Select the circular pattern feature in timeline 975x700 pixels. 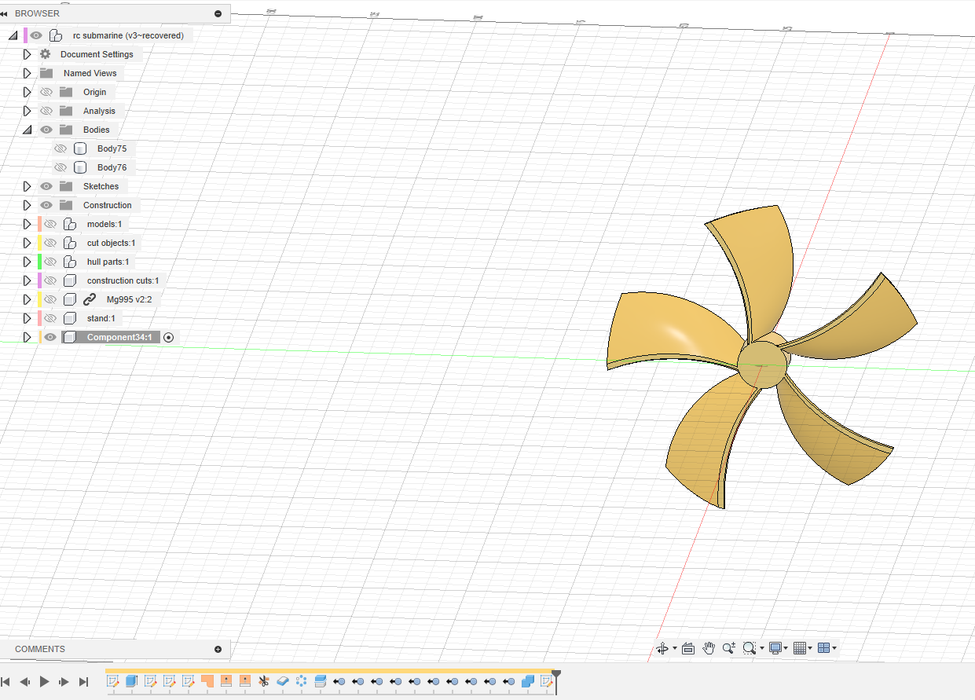(301, 681)
